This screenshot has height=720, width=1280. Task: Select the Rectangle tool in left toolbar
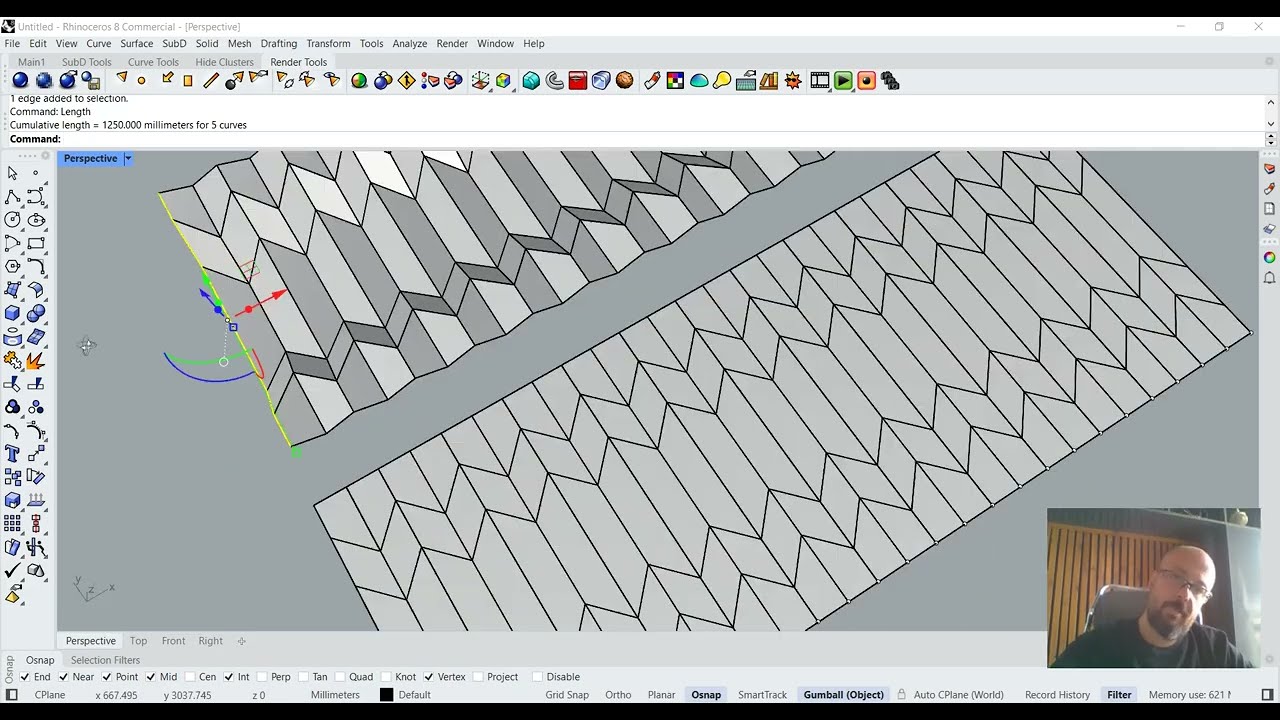(36, 243)
